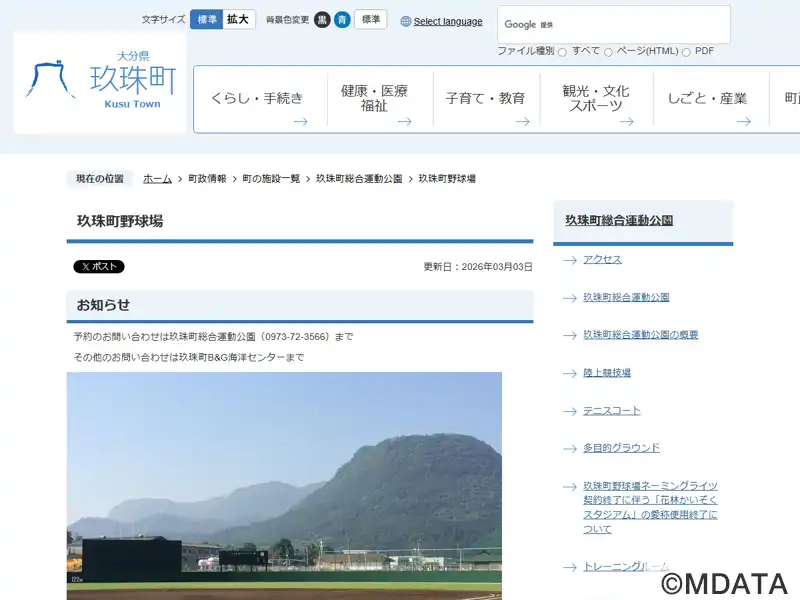Click 町政情報 in breadcrumb
This screenshot has height=600, width=800.
207,179
